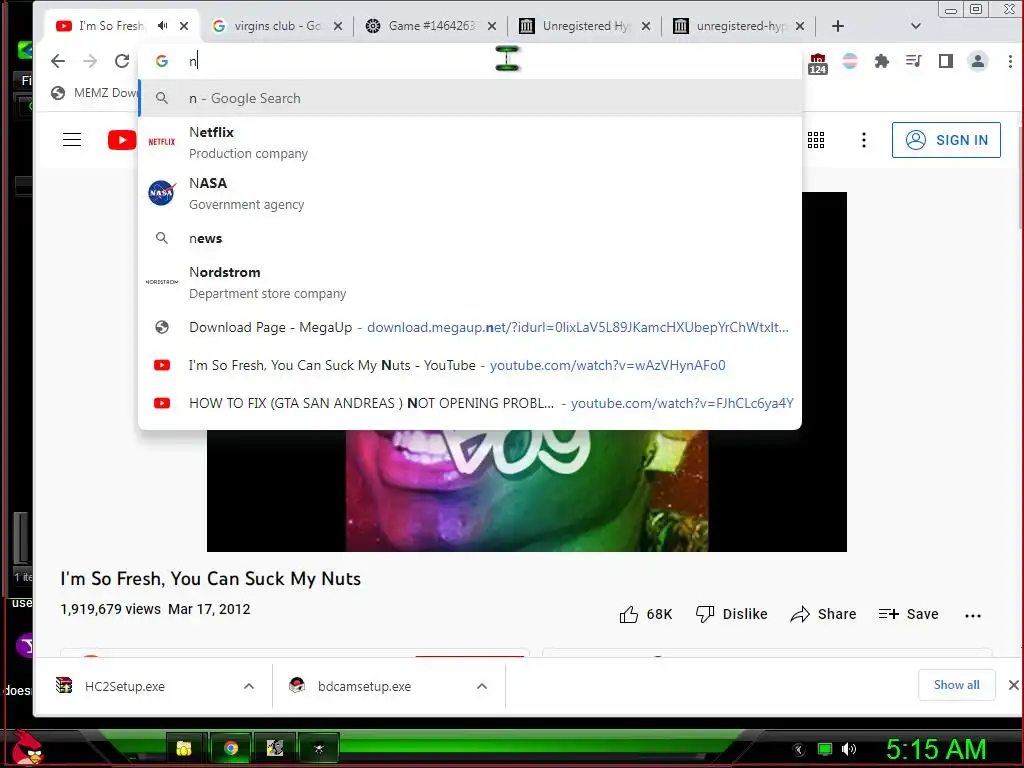Screen dimensions: 1024x768
Task: Close the "unregistered-hyp" tab
Action: click(x=800, y=26)
